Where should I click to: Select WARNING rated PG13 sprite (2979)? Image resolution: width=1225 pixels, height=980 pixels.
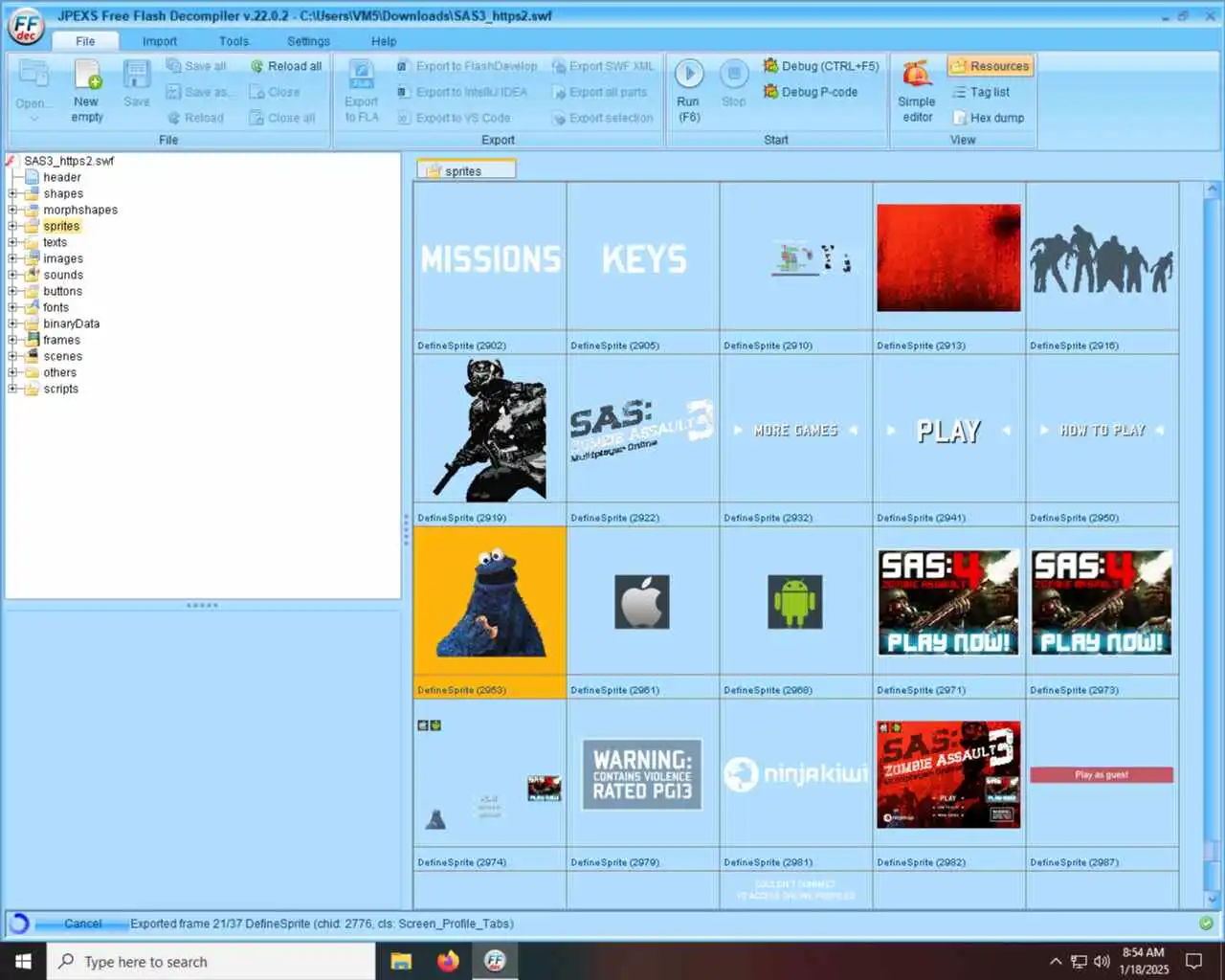[x=642, y=774]
